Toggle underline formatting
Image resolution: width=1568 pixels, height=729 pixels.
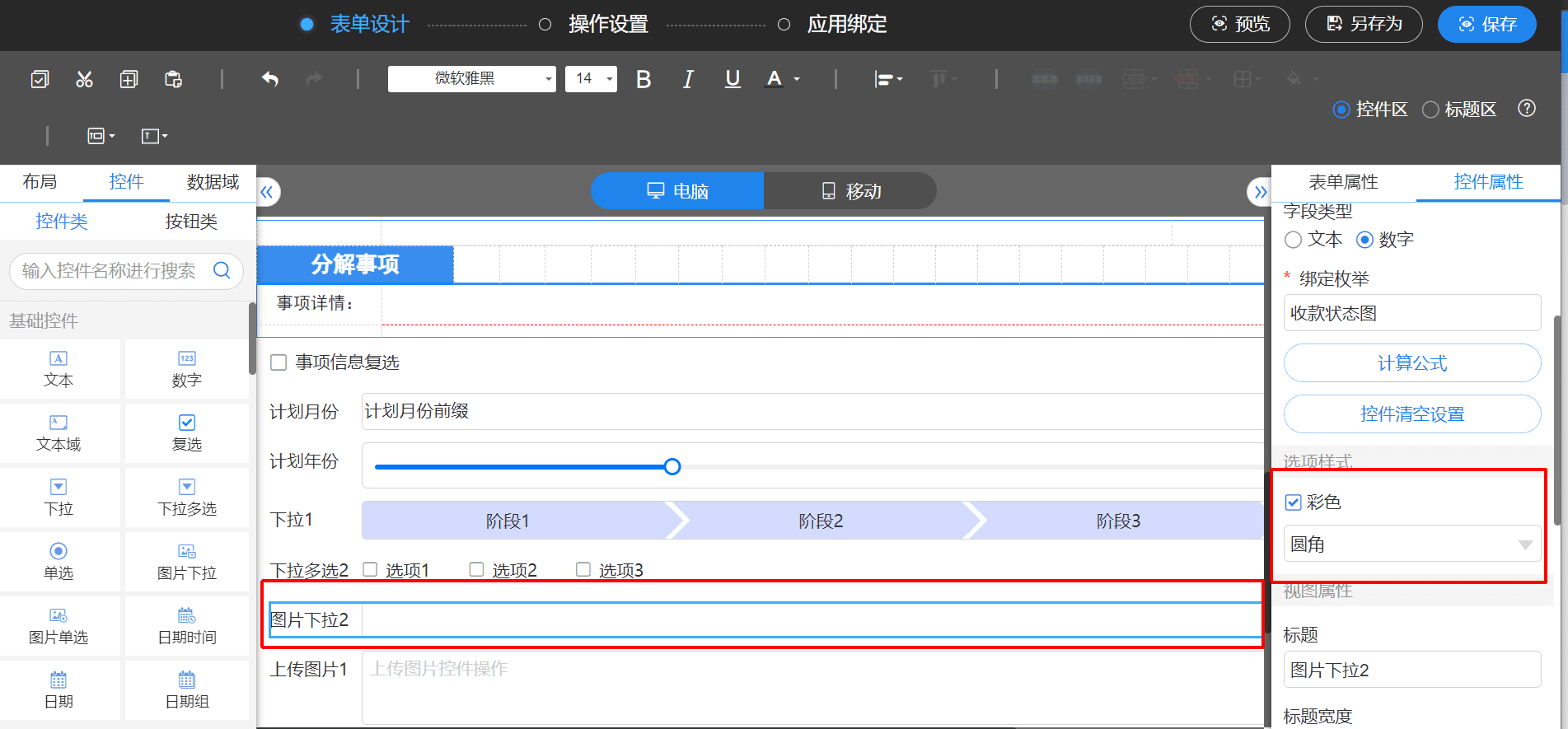coord(733,79)
